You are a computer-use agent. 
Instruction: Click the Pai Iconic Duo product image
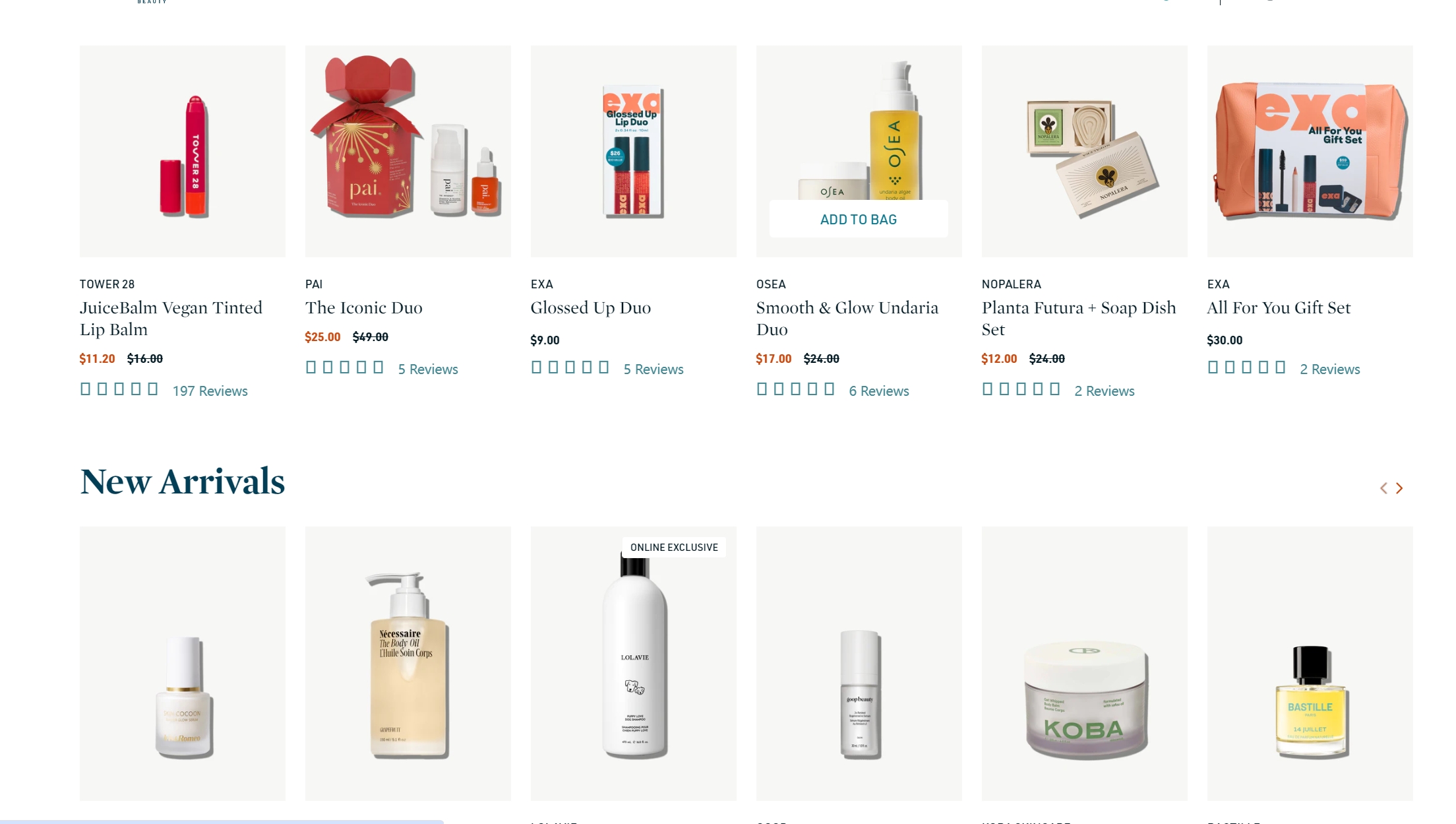pos(408,151)
